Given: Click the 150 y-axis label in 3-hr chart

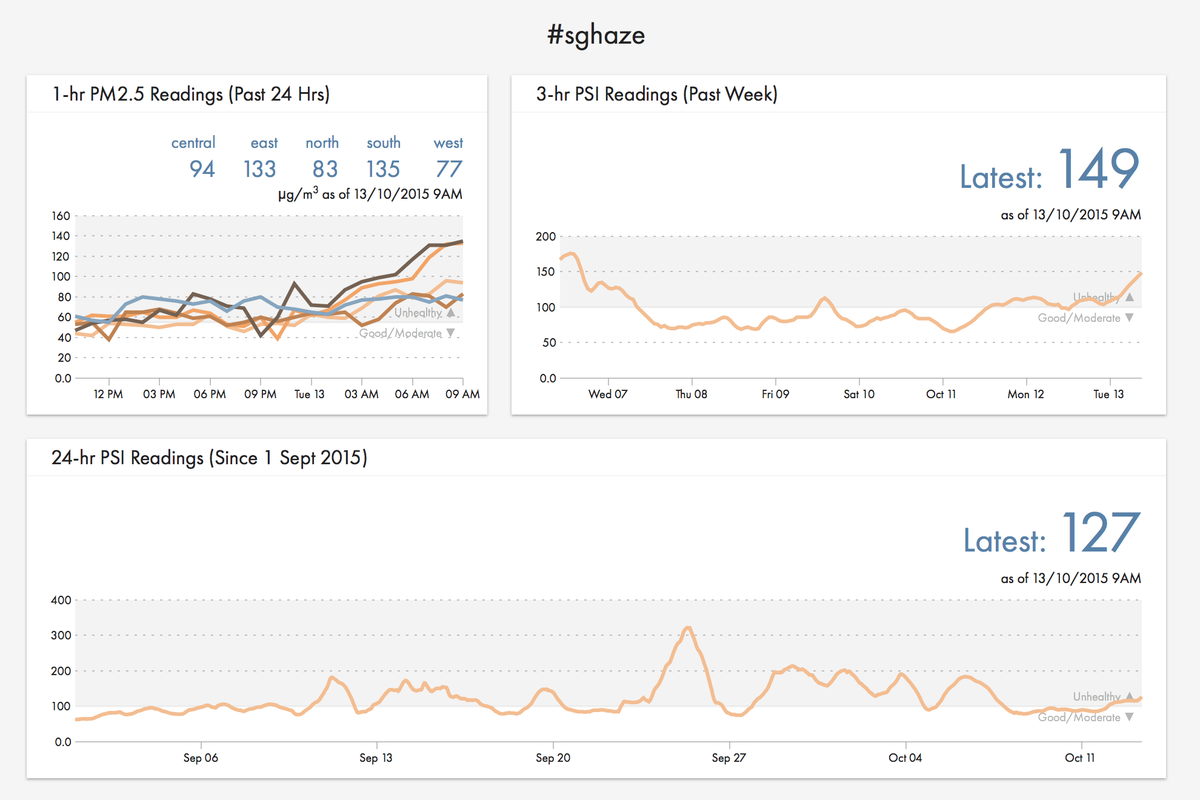Looking at the screenshot, I should pos(546,272).
